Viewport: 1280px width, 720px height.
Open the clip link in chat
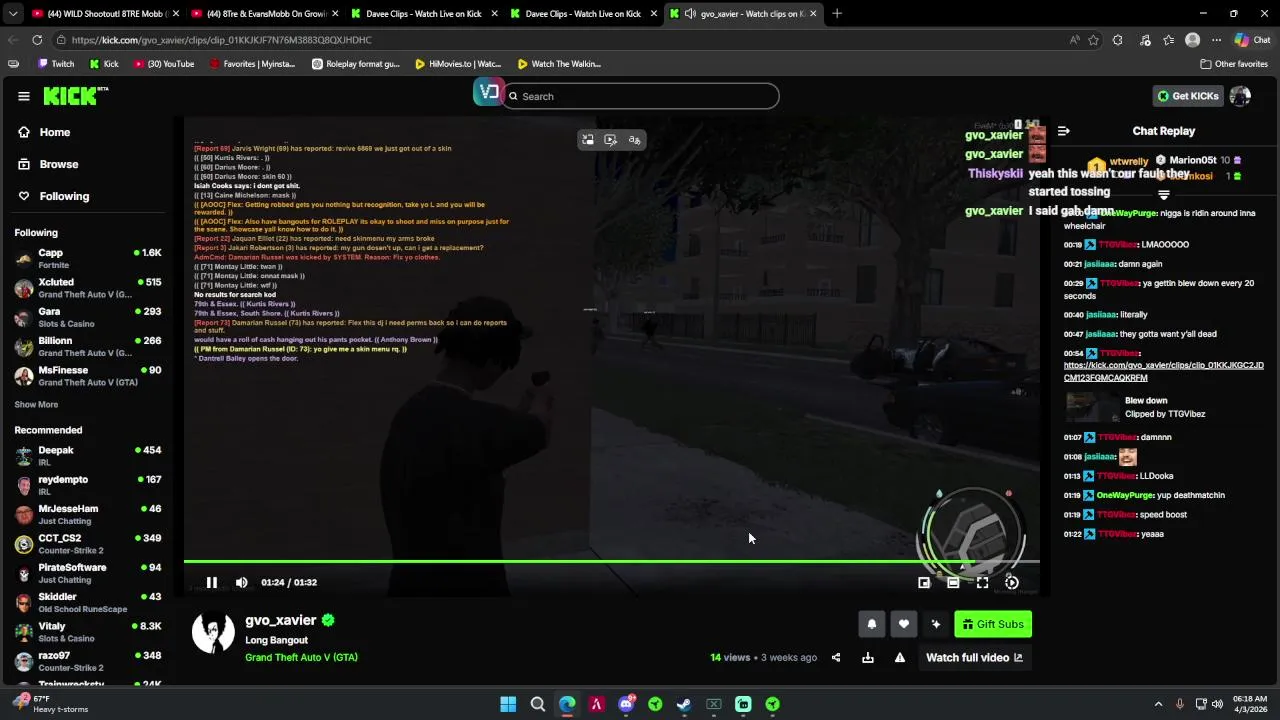[x=1163, y=372]
